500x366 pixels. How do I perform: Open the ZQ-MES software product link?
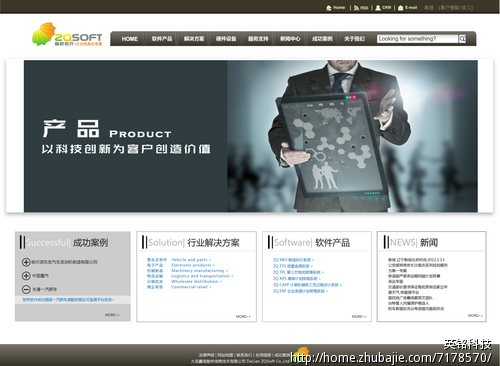(x=293, y=260)
